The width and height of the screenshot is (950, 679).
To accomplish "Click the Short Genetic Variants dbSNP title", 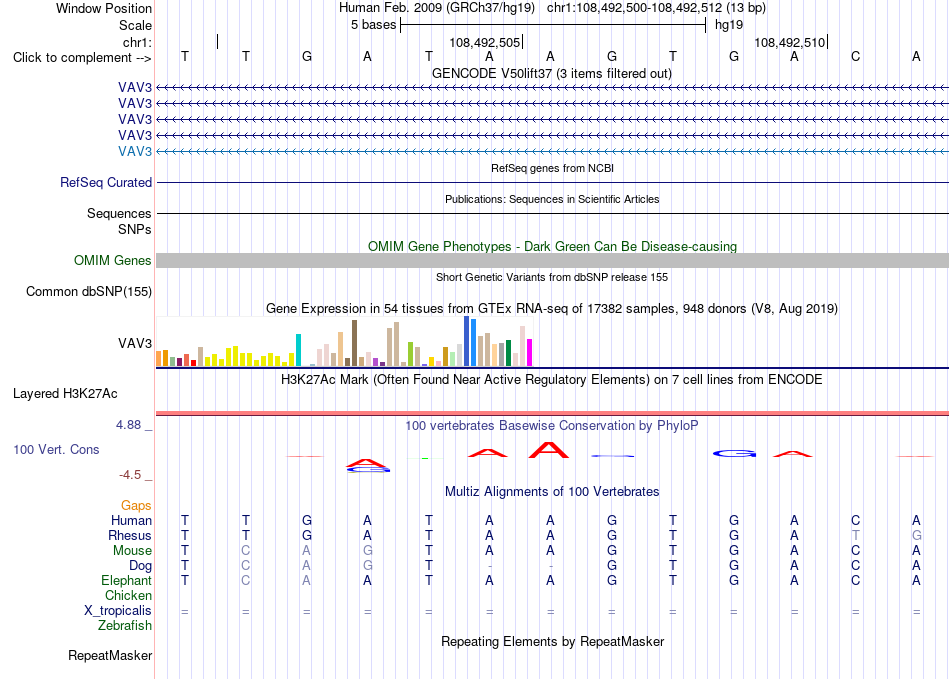I will pyautogui.click(x=552, y=277).
